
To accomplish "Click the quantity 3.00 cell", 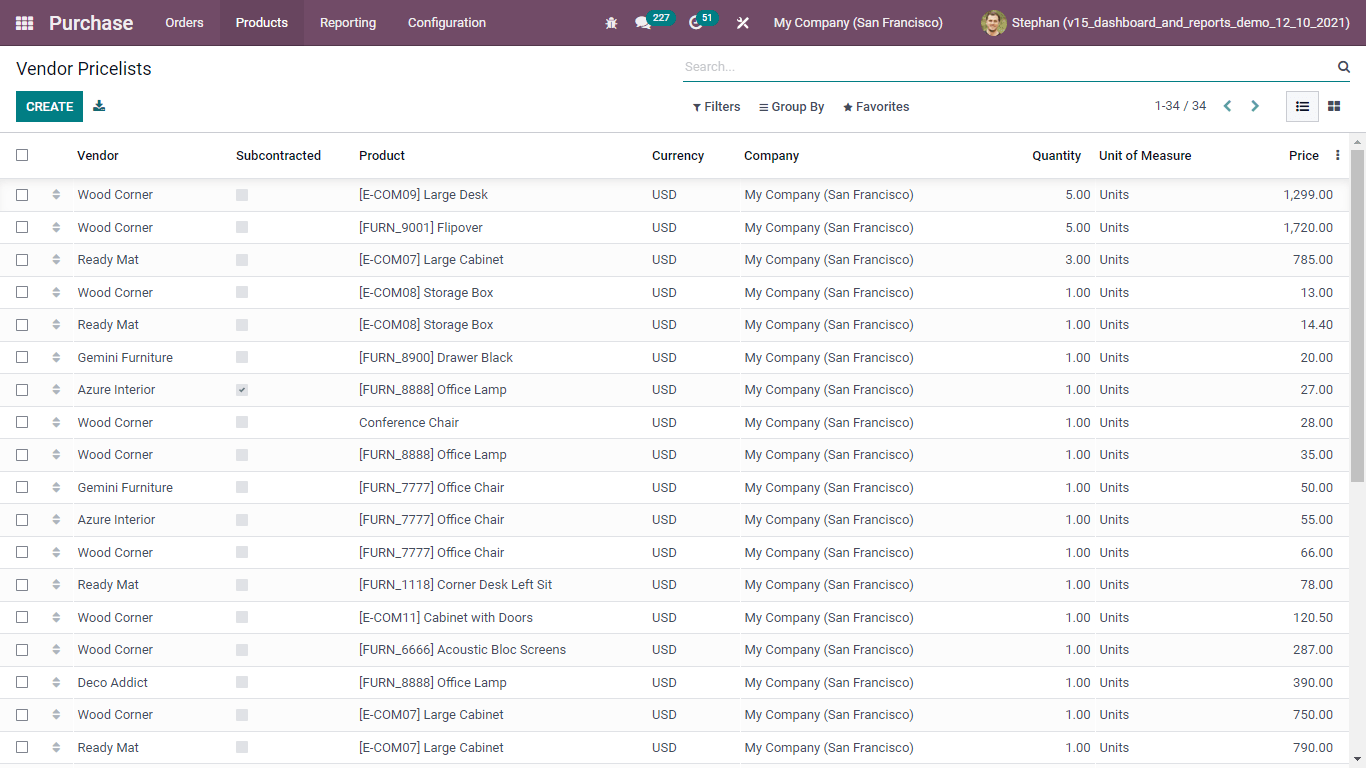I will click(1078, 260).
